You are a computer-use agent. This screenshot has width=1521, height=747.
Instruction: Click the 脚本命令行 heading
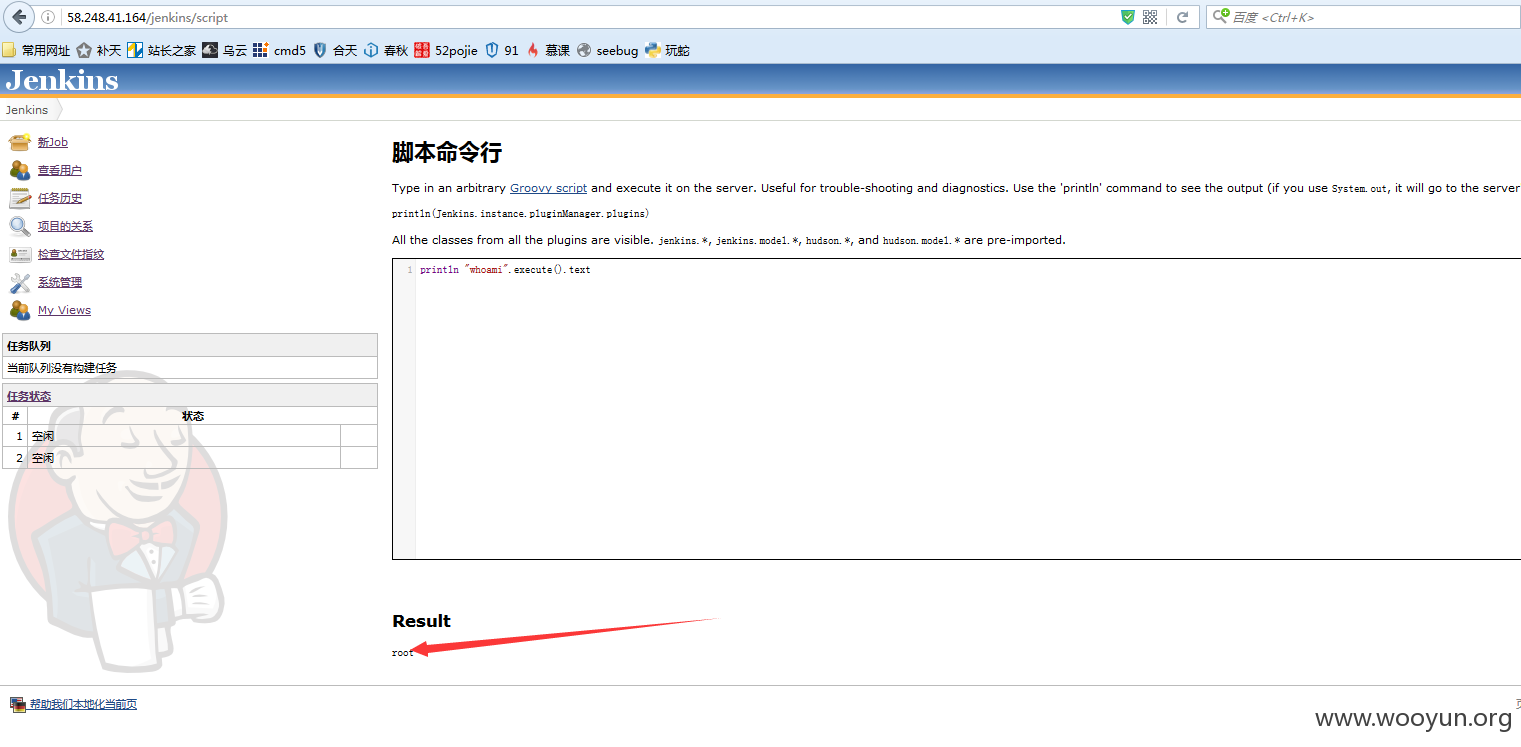point(447,153)
